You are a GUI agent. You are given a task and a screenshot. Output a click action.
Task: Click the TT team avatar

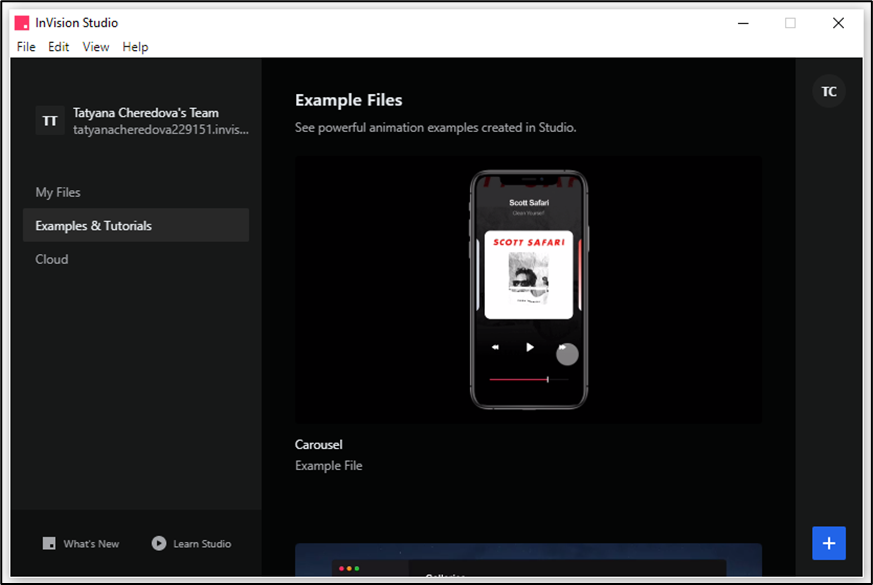click(x=50, y=121)
